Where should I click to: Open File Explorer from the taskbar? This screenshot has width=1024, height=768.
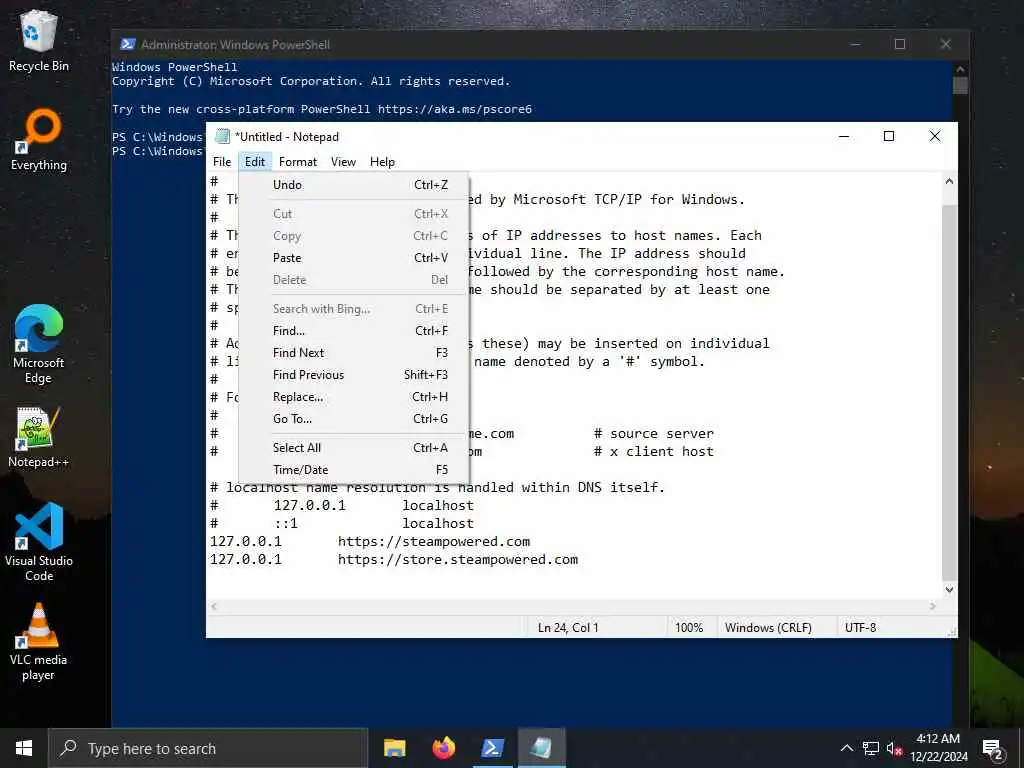(x=394, y=748)
